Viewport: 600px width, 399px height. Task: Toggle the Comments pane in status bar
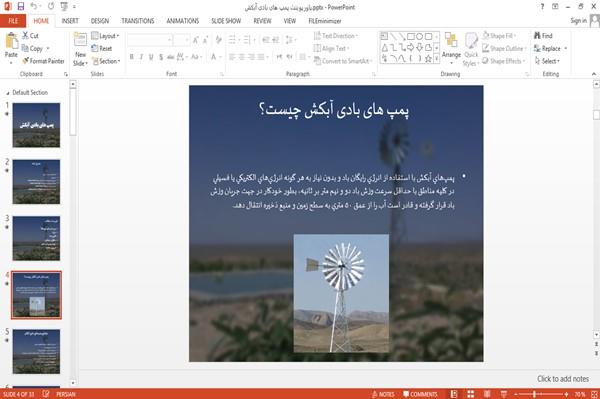pos(420,394)
